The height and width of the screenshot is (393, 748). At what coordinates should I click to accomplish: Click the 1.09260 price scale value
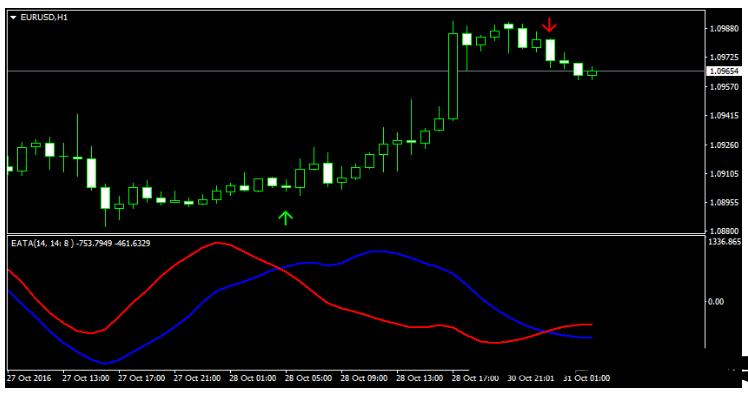point(724,145)
